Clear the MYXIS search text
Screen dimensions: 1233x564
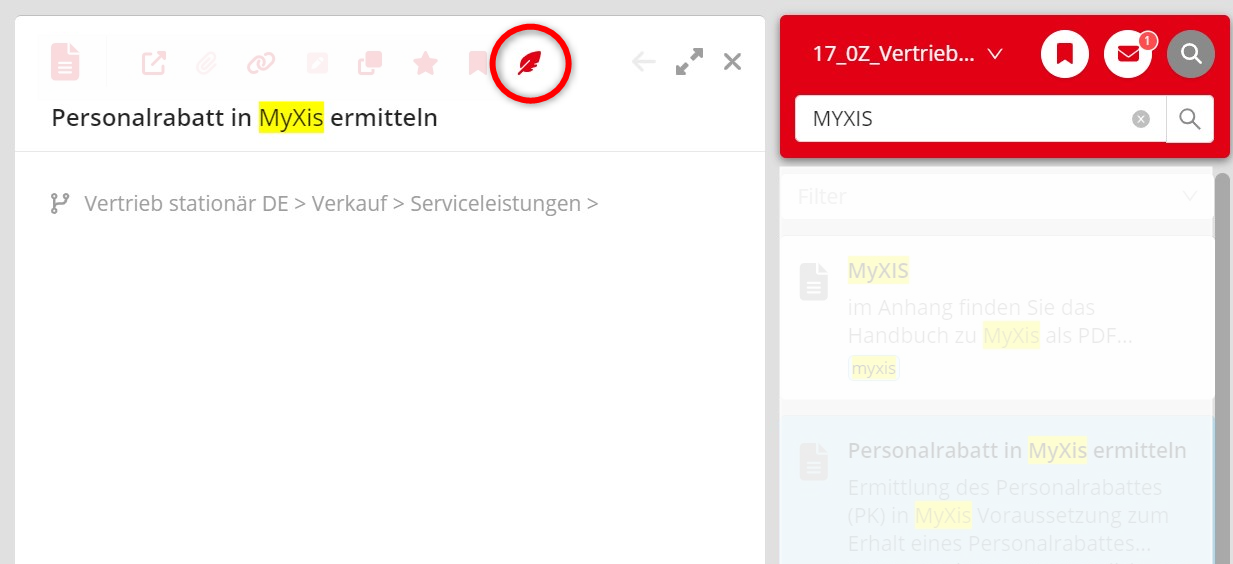click(1141, 119)
